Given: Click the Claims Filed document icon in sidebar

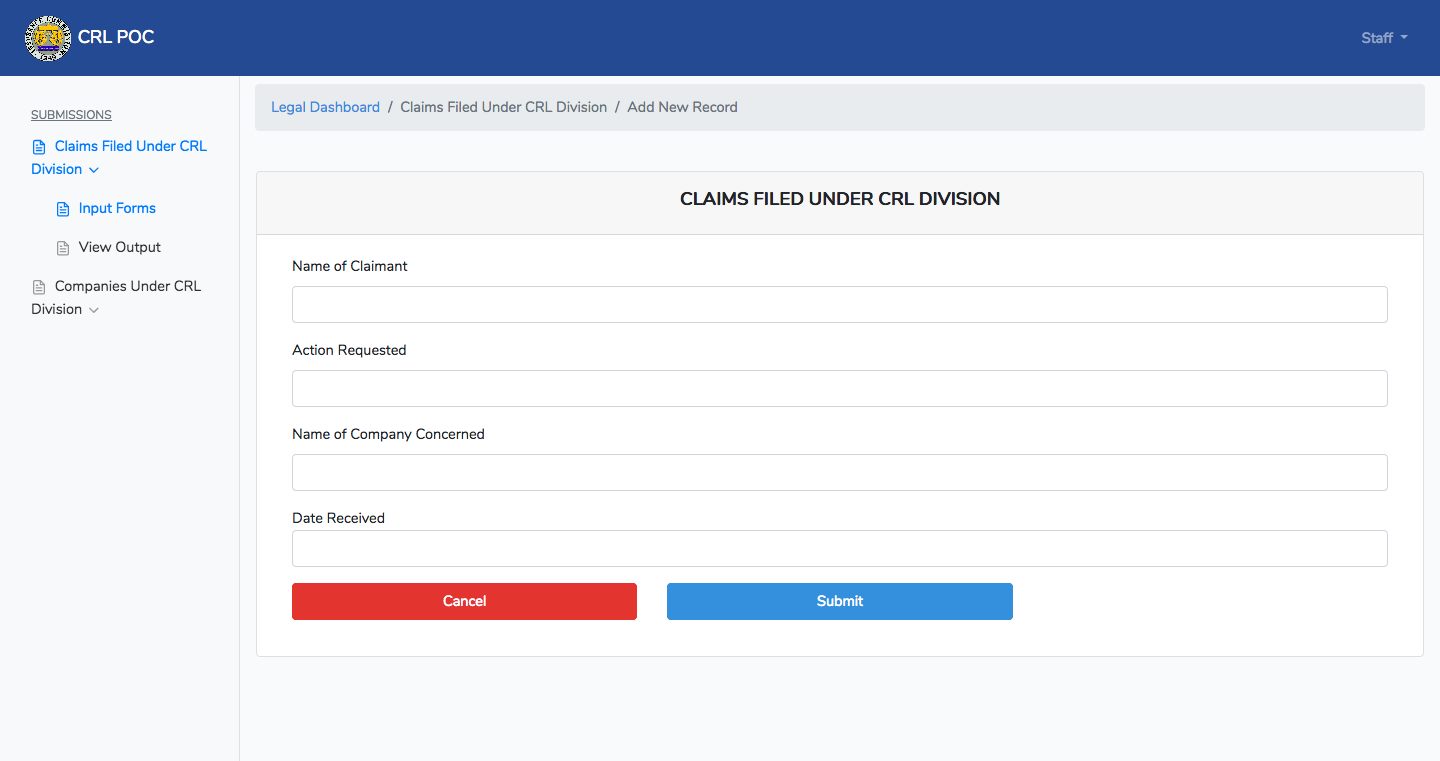Looking at the screenshot, I should (x=39, y=147).
